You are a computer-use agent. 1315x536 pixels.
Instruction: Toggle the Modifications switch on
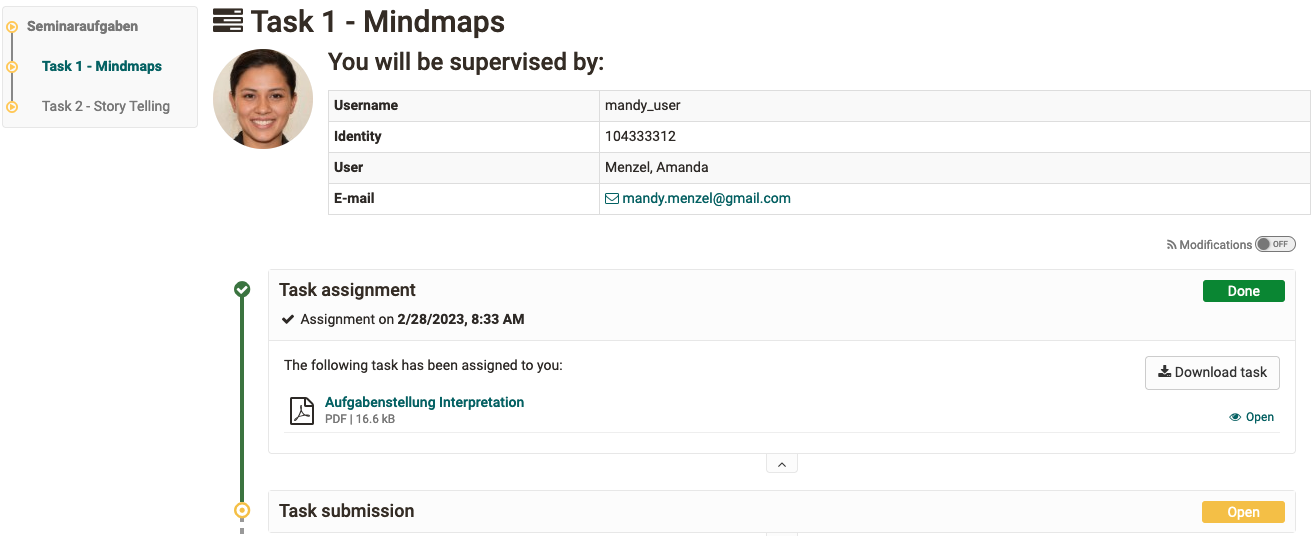click(1275, 245)
